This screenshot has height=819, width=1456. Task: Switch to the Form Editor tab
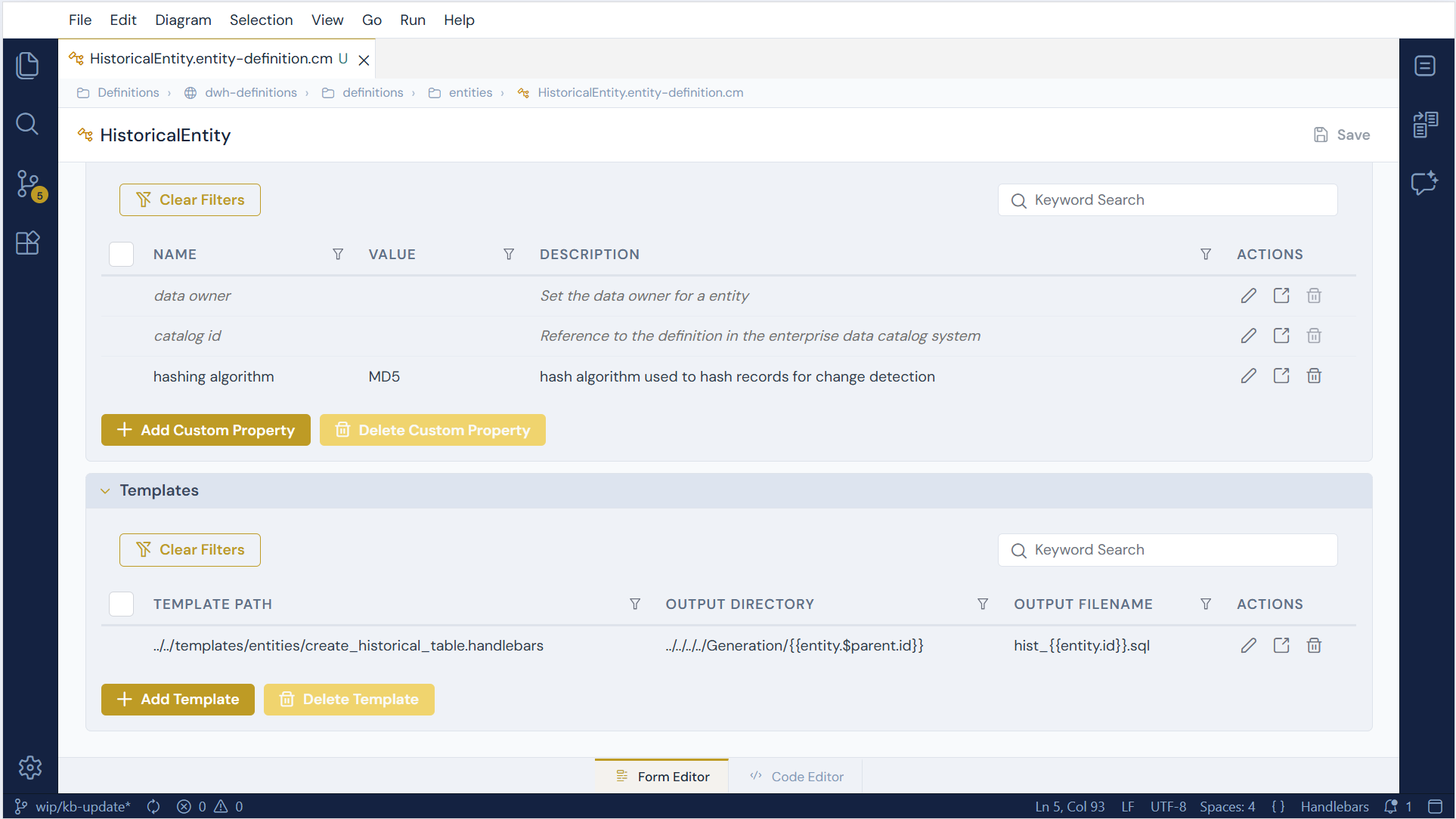coord(662,777)
